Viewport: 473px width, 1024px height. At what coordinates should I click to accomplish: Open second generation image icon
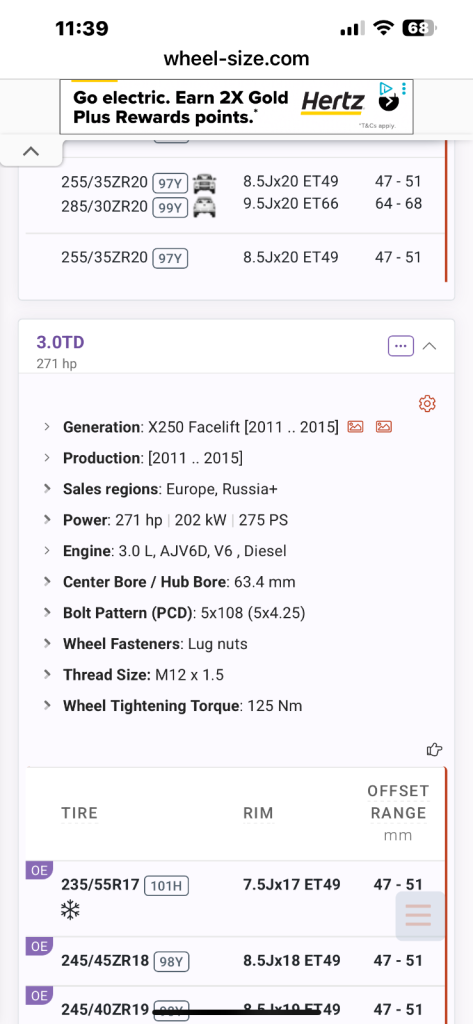[383, 427]
